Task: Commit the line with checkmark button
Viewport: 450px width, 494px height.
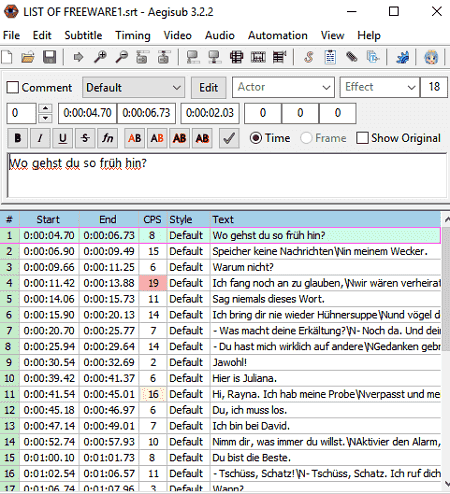Action: coord(229,138)
